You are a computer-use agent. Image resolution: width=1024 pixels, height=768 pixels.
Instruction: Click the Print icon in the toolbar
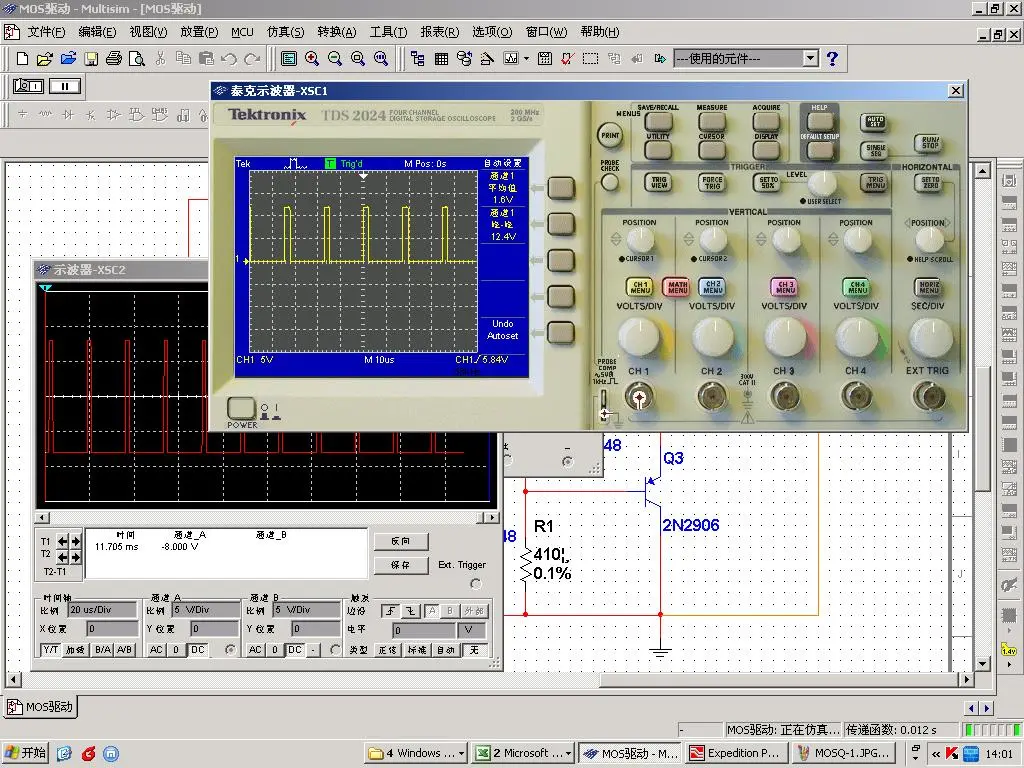114,59
